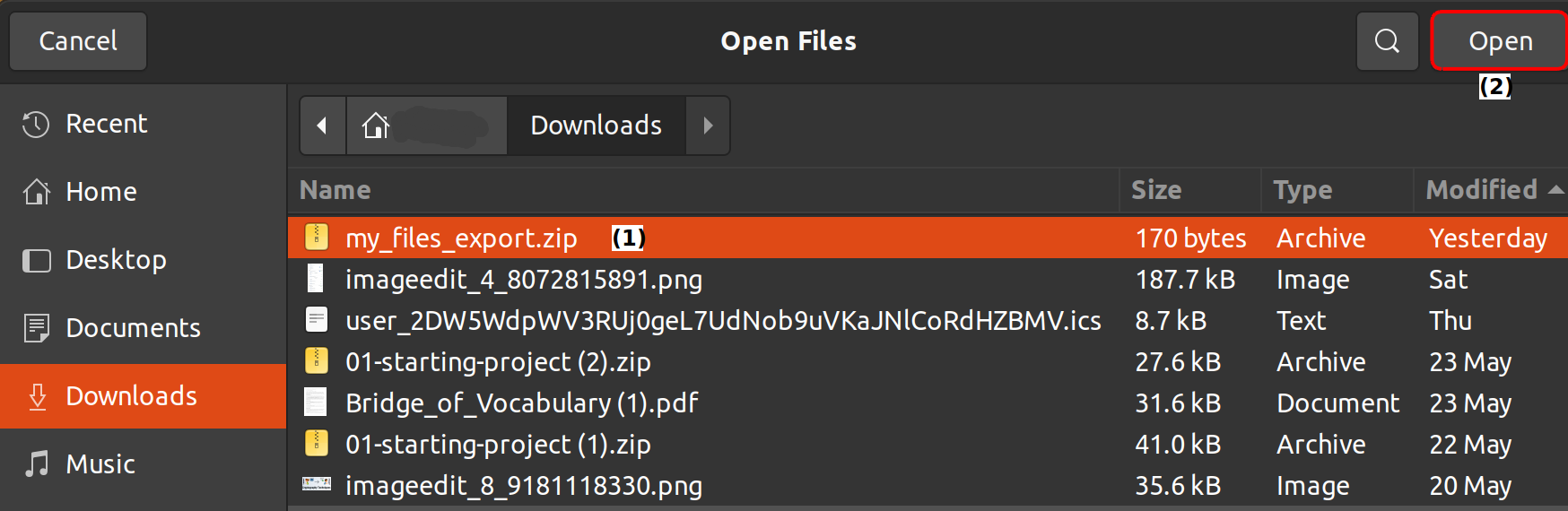Image resolution: width=1568 pixels, height=511 pixels.
Task: Click the back arrow in path bar
Action: [322, 126]
